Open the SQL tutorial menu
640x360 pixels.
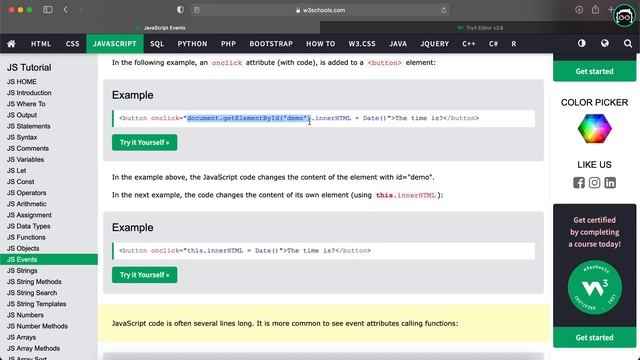[x=157, y=44]
